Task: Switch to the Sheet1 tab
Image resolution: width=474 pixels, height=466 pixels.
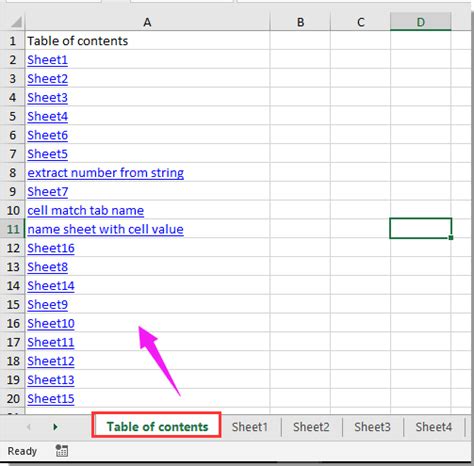Action: [x=250, y=427]
